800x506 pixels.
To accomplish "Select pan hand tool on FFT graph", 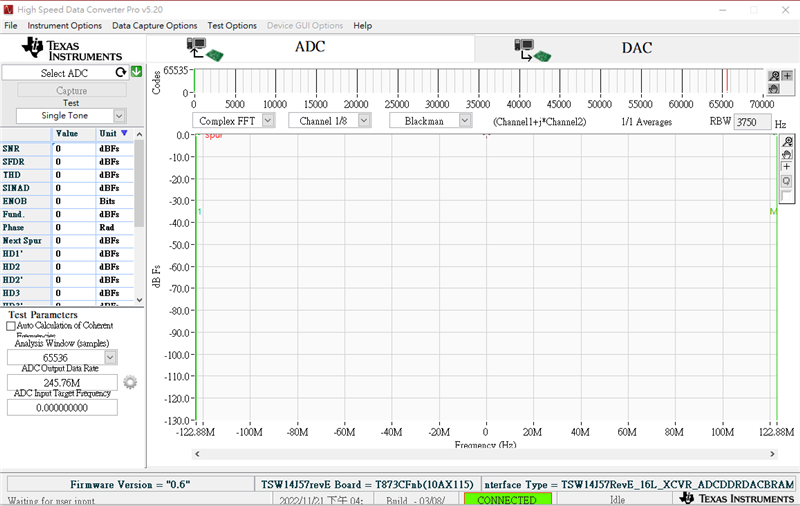I will (x=787, y=154).
